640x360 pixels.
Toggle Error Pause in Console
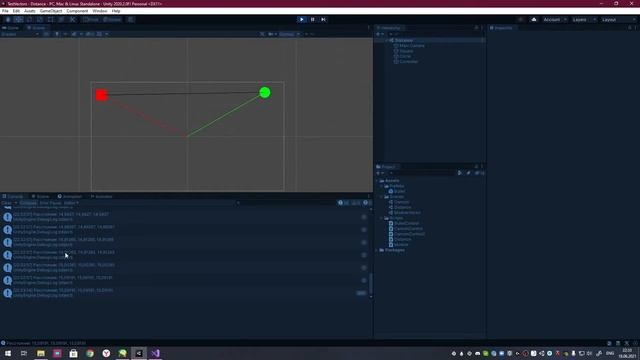(50, 203)
